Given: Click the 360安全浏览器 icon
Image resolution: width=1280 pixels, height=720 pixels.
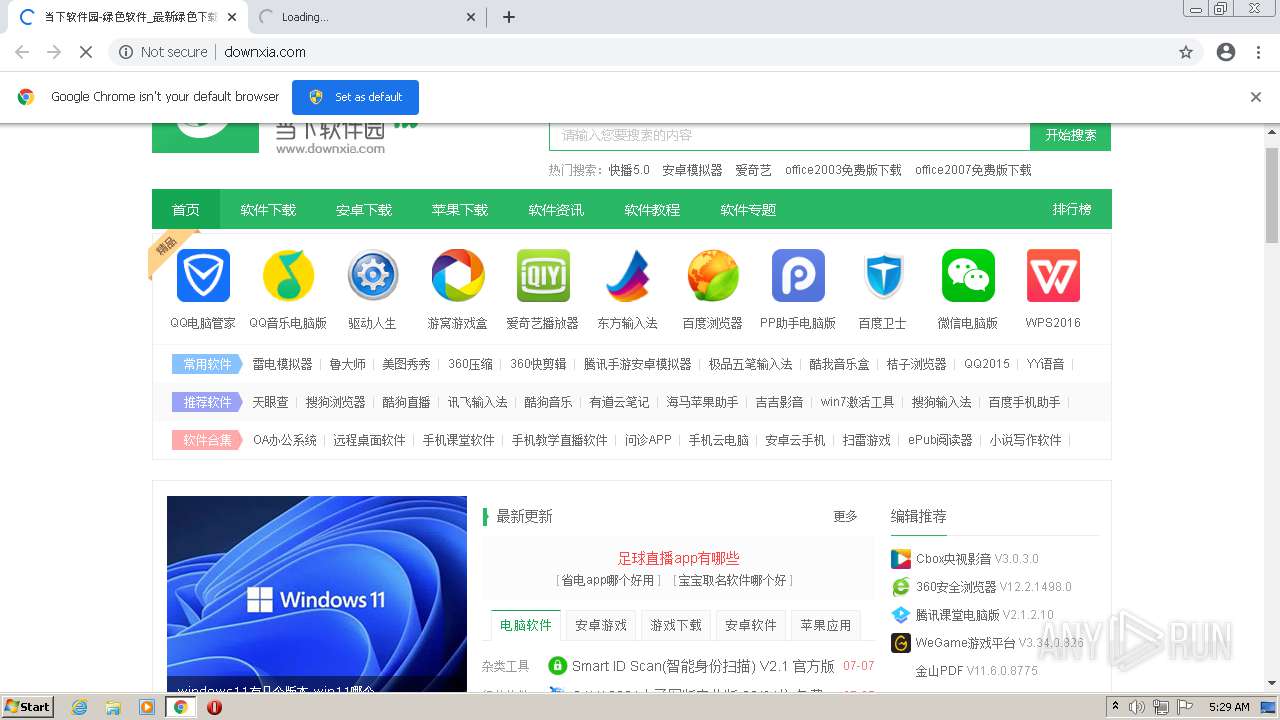Looking at the screenshot, I should (901, 587).
